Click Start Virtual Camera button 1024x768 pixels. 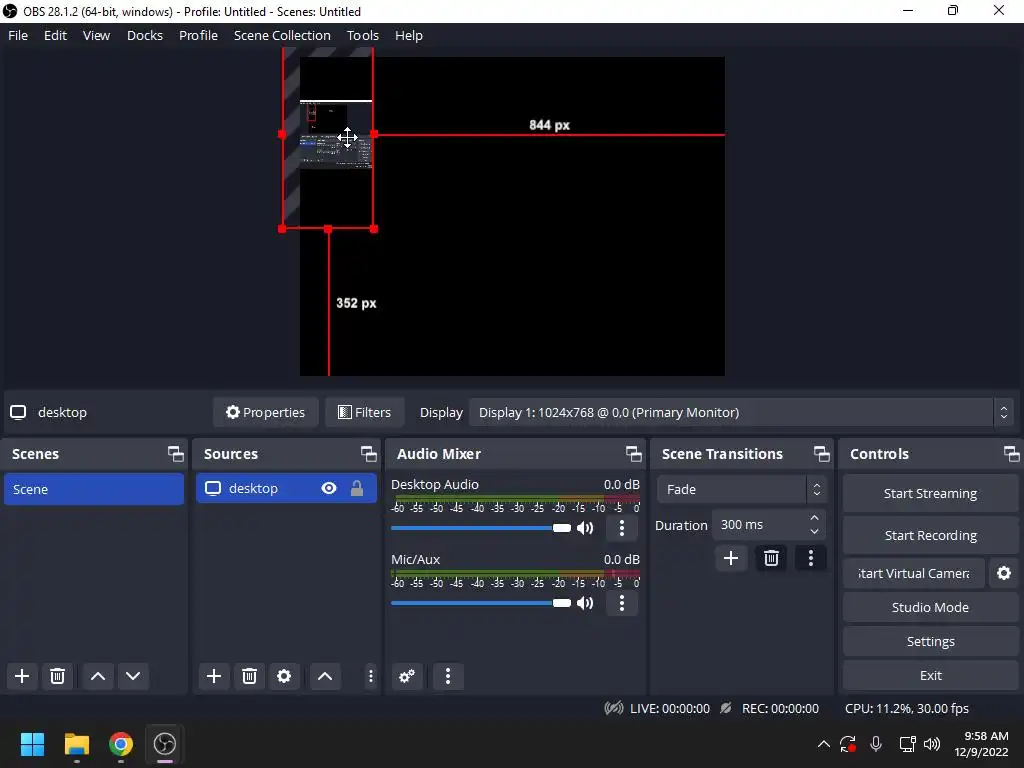pos(914,573)
